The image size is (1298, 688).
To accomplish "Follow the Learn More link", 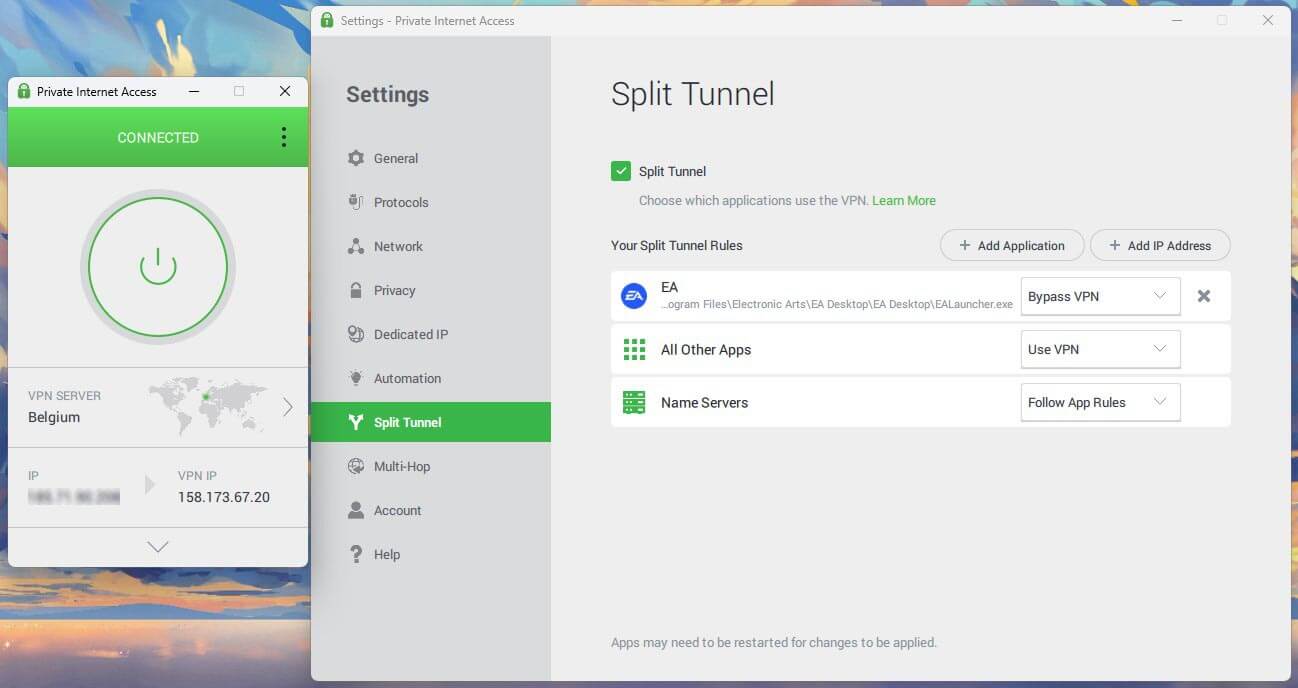I will click(904, 200).
